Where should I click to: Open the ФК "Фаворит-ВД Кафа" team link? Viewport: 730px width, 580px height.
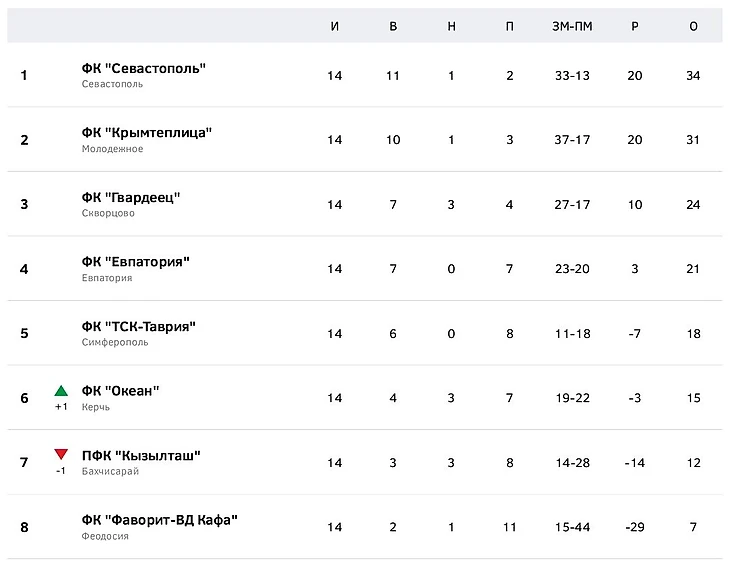(160, 520)
